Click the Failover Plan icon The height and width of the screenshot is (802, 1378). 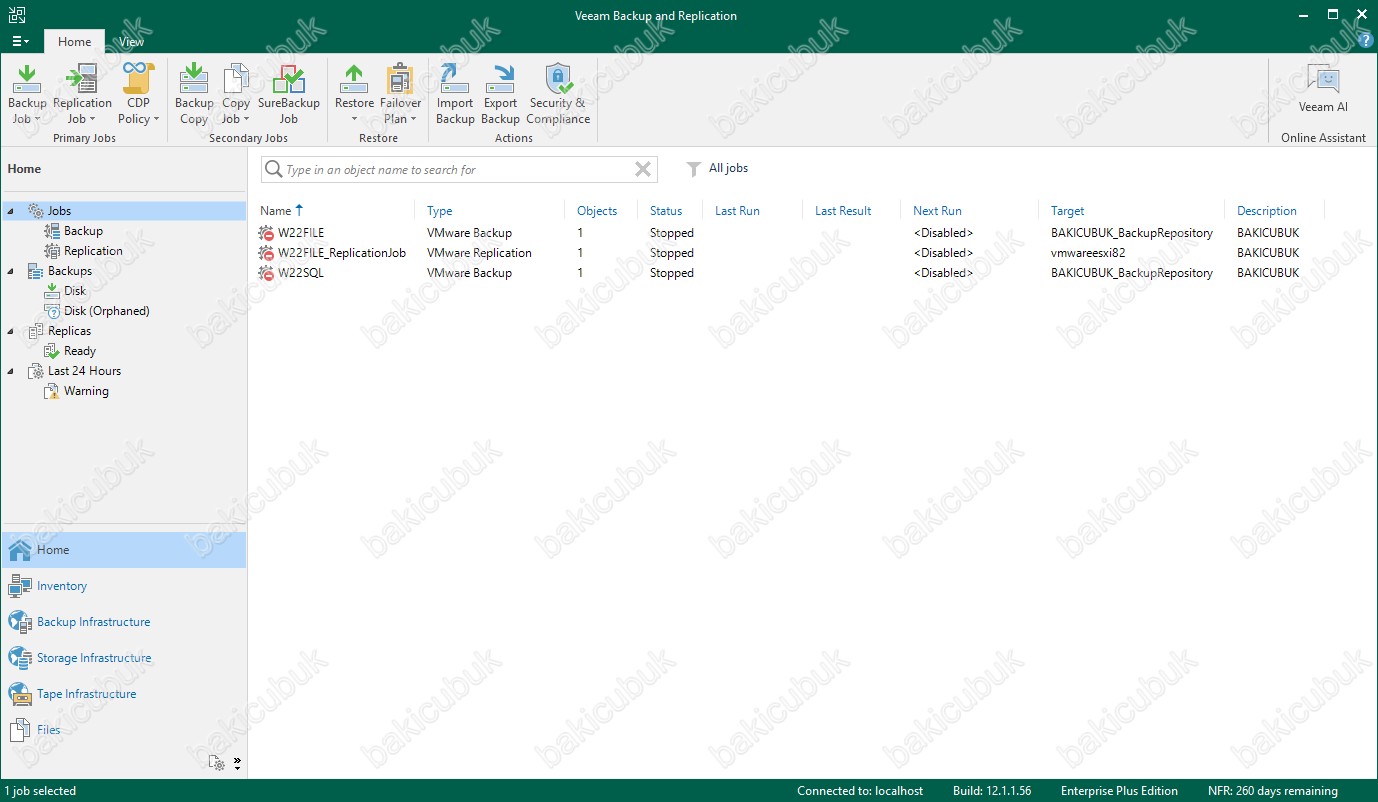[400, 78]
